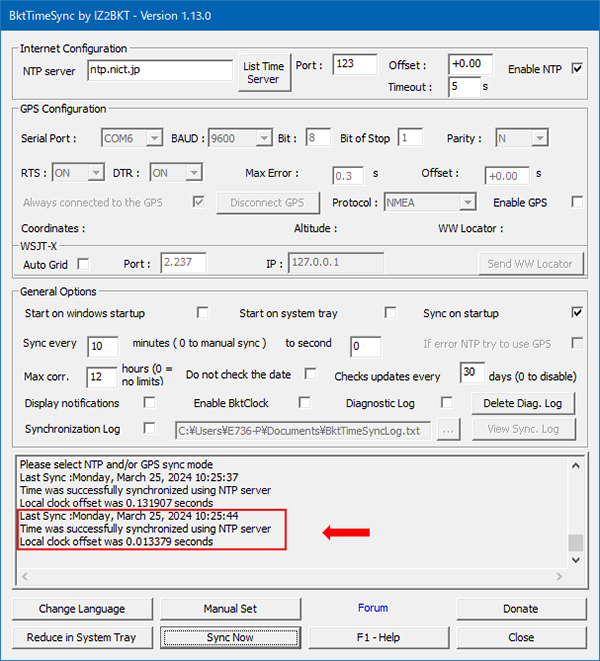
Task: Click the log scroll up arrow
Action: point(576,466)
